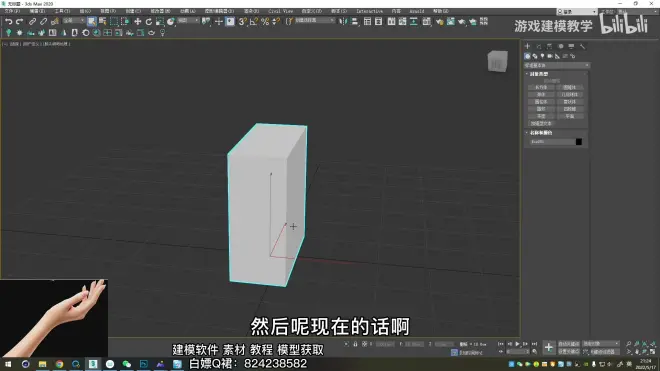Open the Utilities wrench panel tab
The image size is (660, 371).
tap(583, 46)
